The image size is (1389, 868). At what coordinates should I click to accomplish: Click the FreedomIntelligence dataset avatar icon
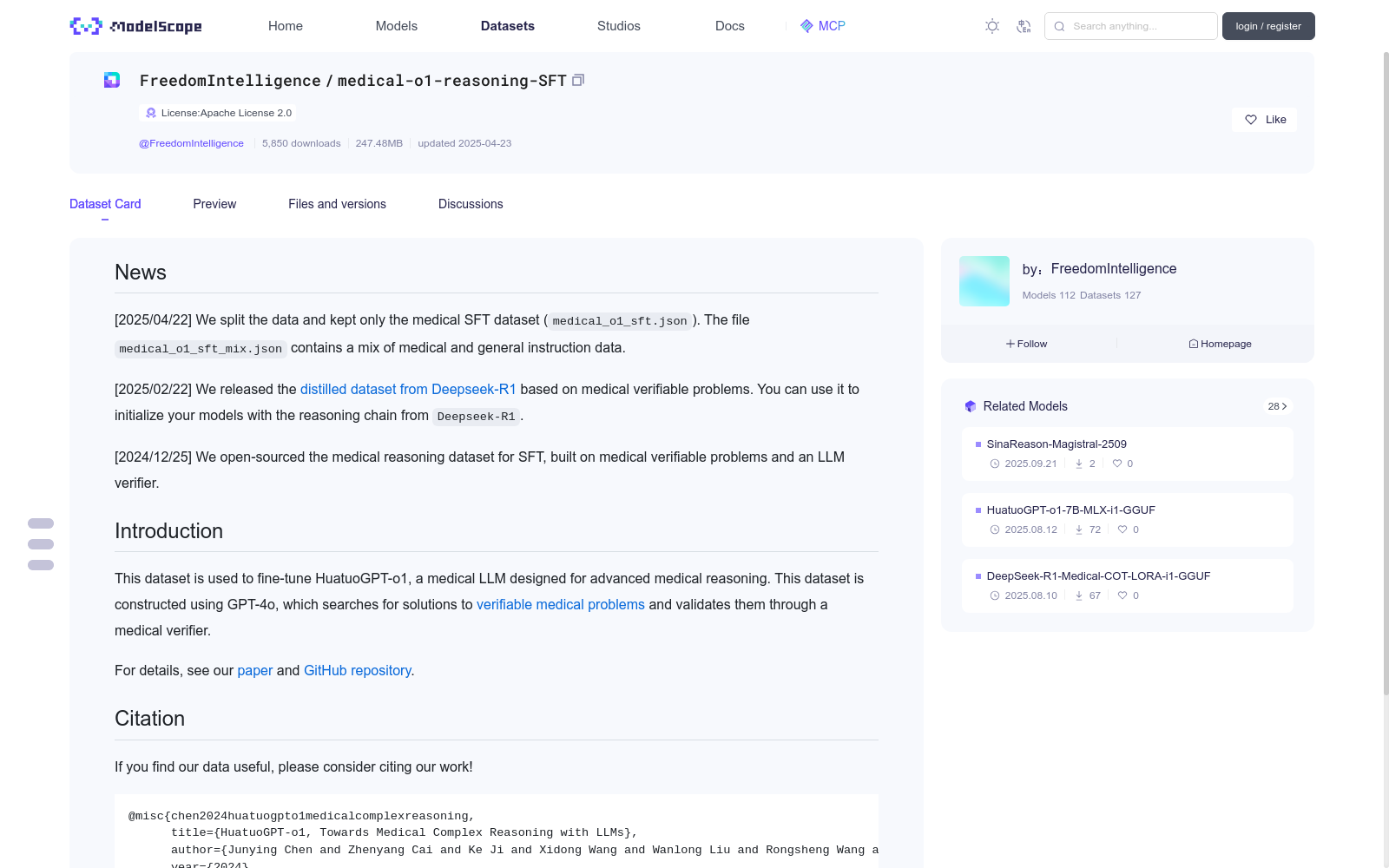pyautogui.click(x=112, y=80)
